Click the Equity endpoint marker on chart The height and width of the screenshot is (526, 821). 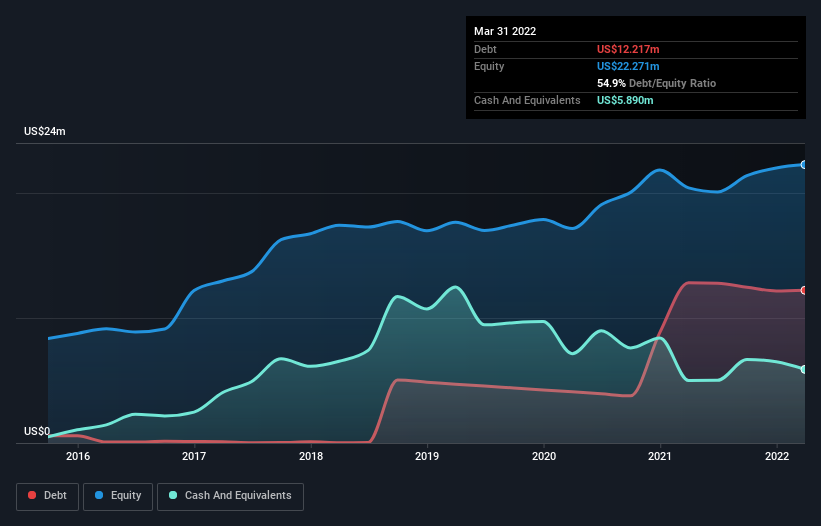pyautogui.click(x=804, y=165)
